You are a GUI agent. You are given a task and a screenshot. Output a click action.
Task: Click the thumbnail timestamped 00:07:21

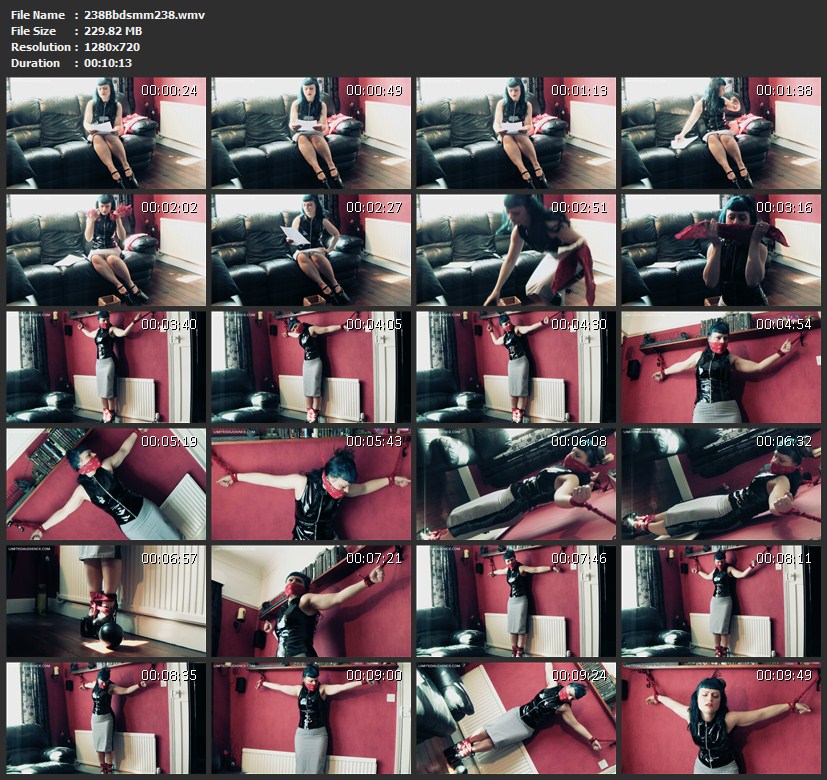(311, 601)
